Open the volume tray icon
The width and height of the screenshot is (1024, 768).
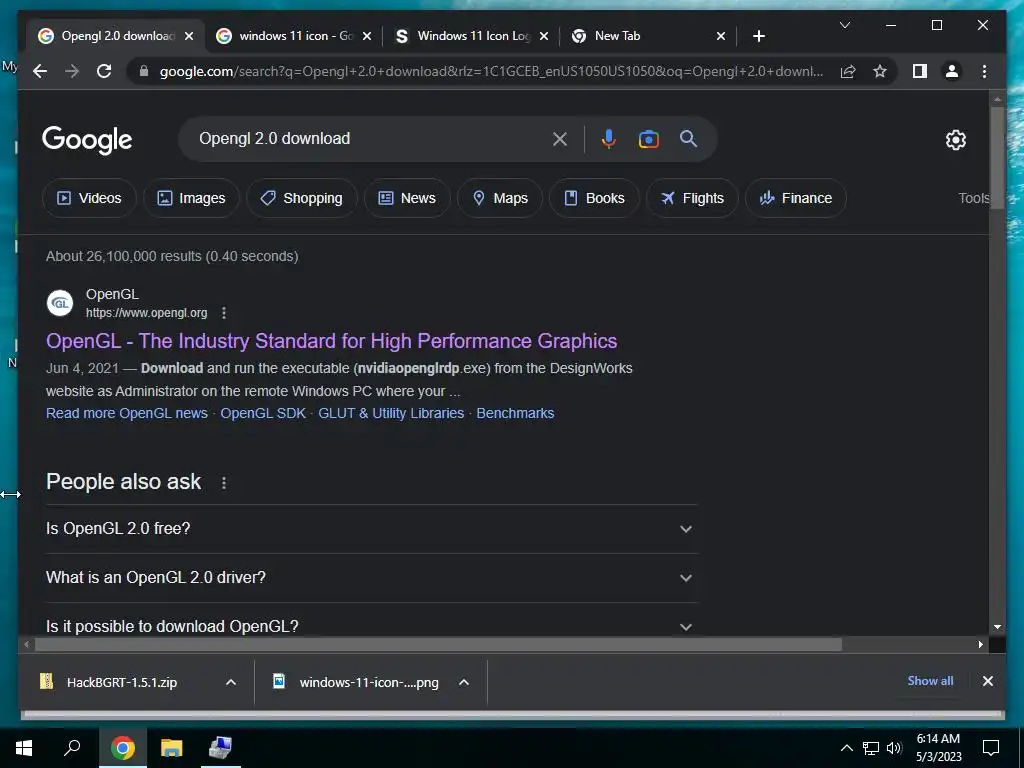[x=894, y=748]
